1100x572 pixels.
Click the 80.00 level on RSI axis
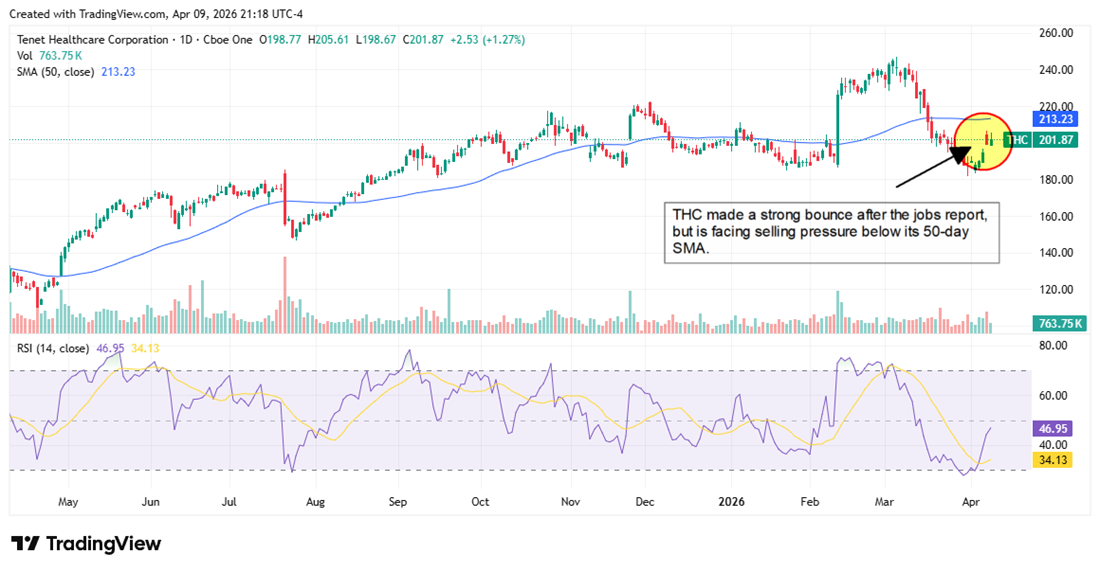(x=1054, y=346)
